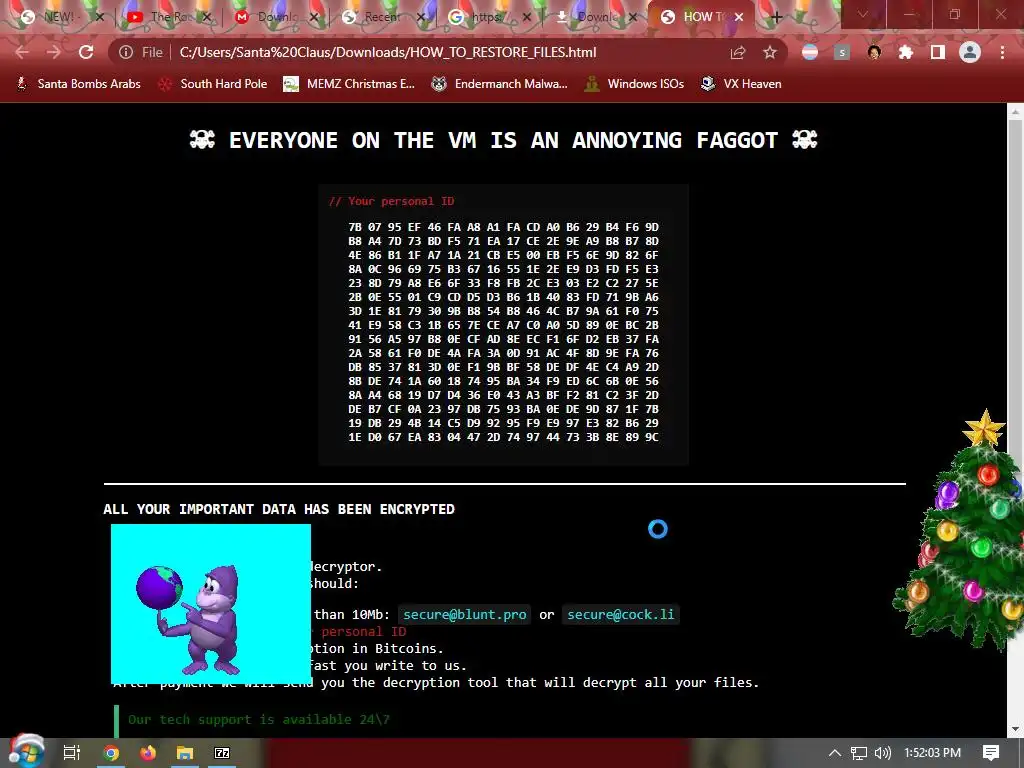Viewport: 1024px width, 768px height.
Task: Open Endermanch Malwa... bookmark
Action: point(499,84)
